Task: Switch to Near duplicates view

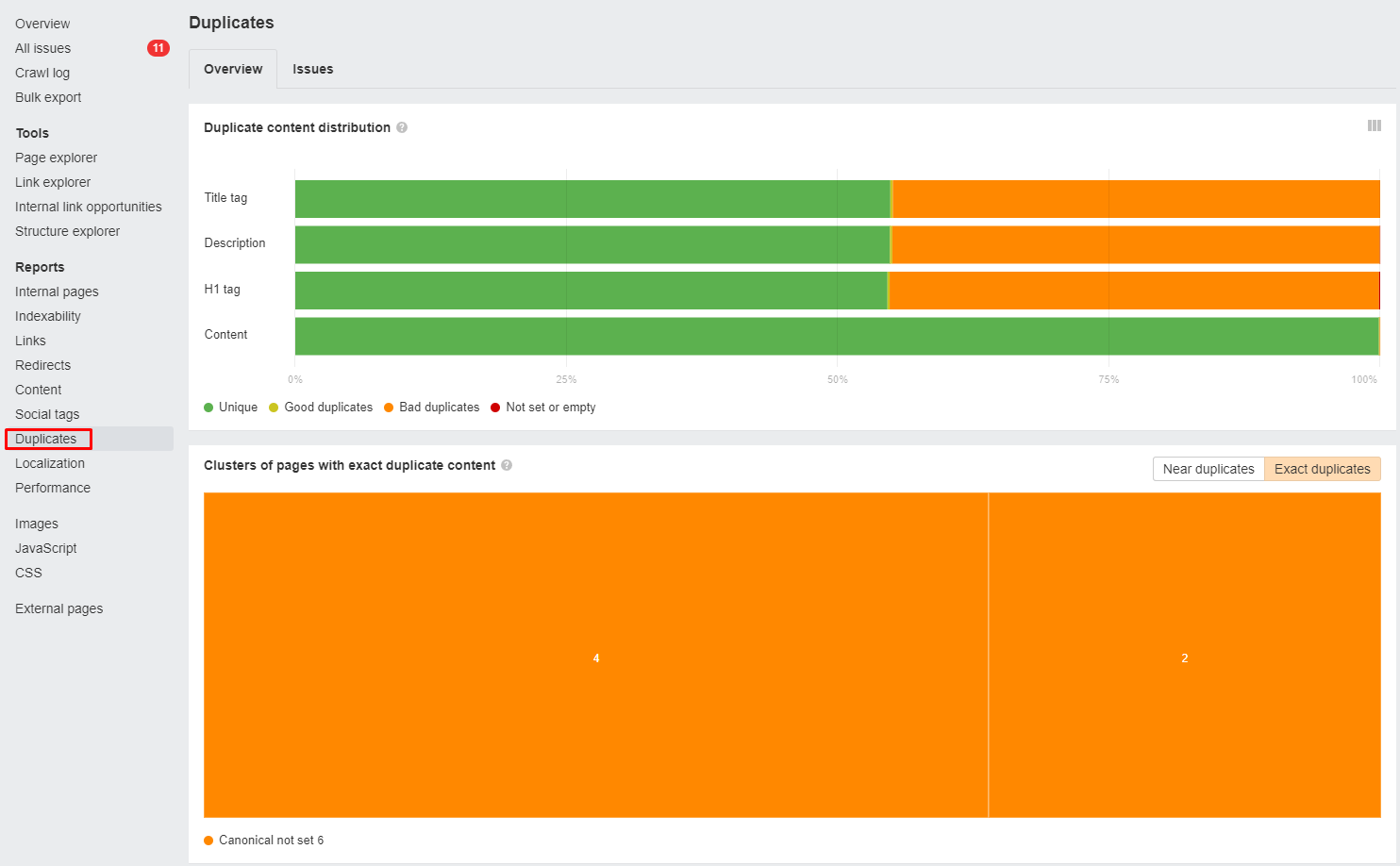Action: point(1208,469)
